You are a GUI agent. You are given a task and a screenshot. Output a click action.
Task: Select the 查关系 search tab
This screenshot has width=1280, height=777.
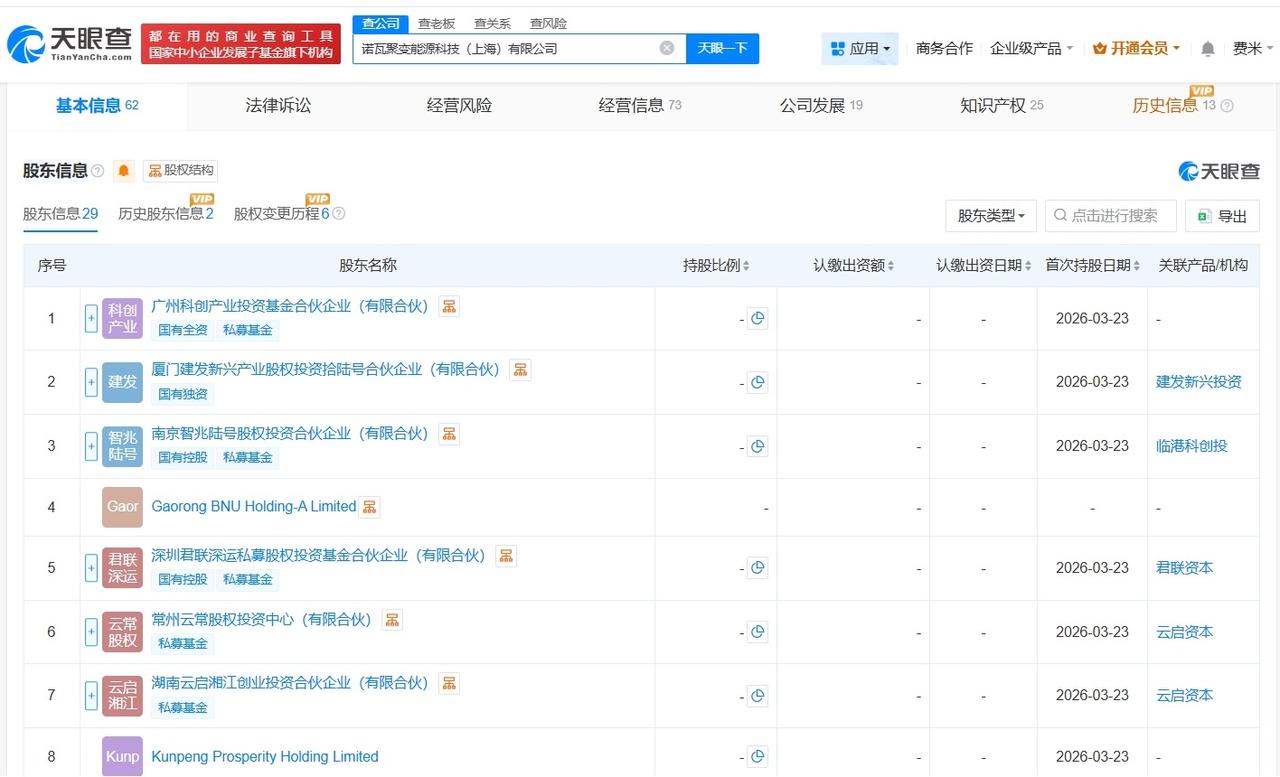[492, 23]
